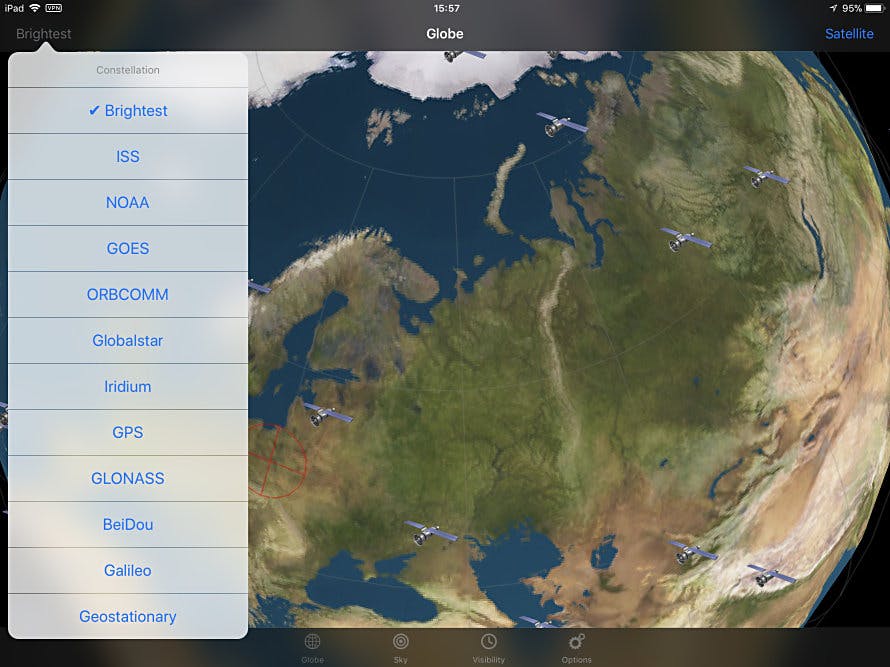Viewport: 890px width, 667px height.
Task: Choose ISS from the constellation list
Action: [128, 157]
